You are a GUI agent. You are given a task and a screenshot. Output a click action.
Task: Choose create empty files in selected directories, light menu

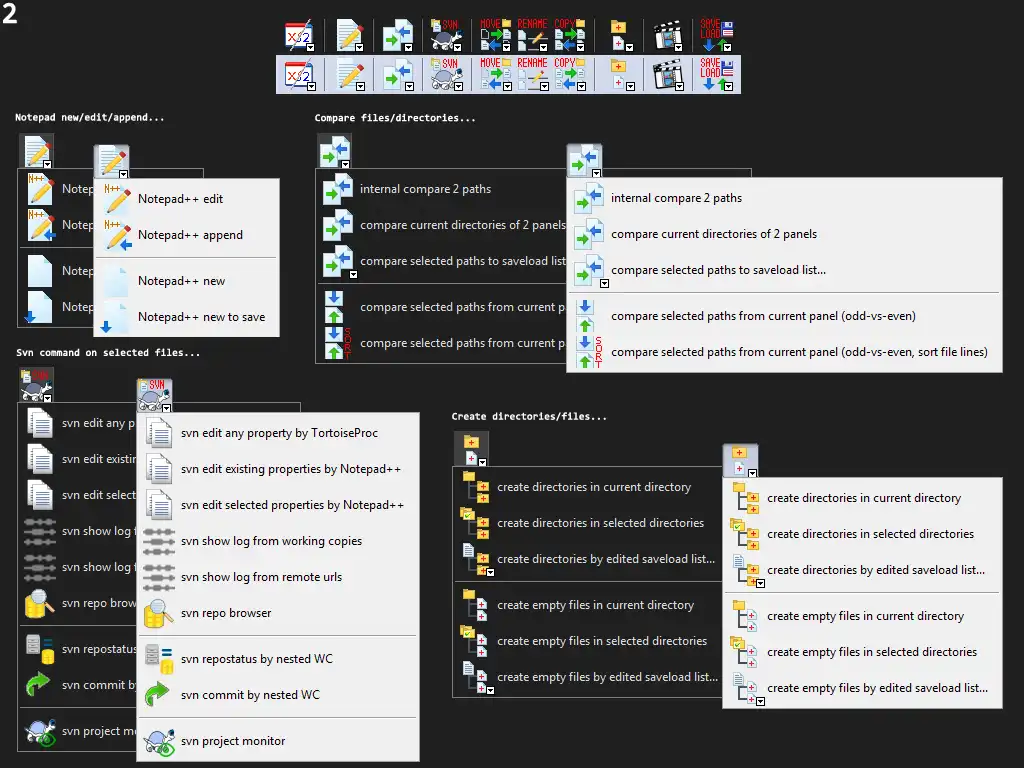point(862,652)
